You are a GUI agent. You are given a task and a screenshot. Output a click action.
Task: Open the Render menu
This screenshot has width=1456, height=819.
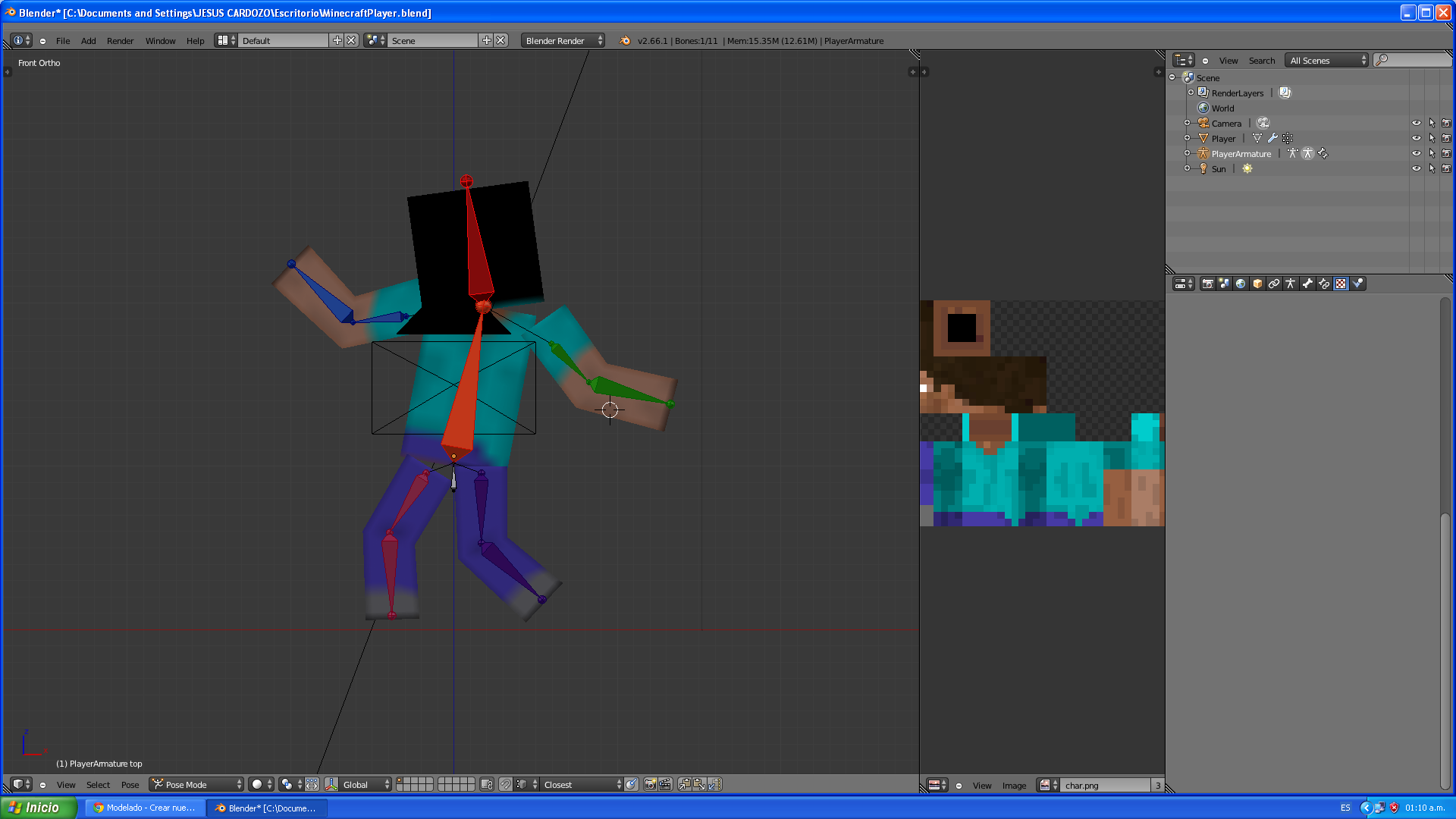click(x=120, y=41)
